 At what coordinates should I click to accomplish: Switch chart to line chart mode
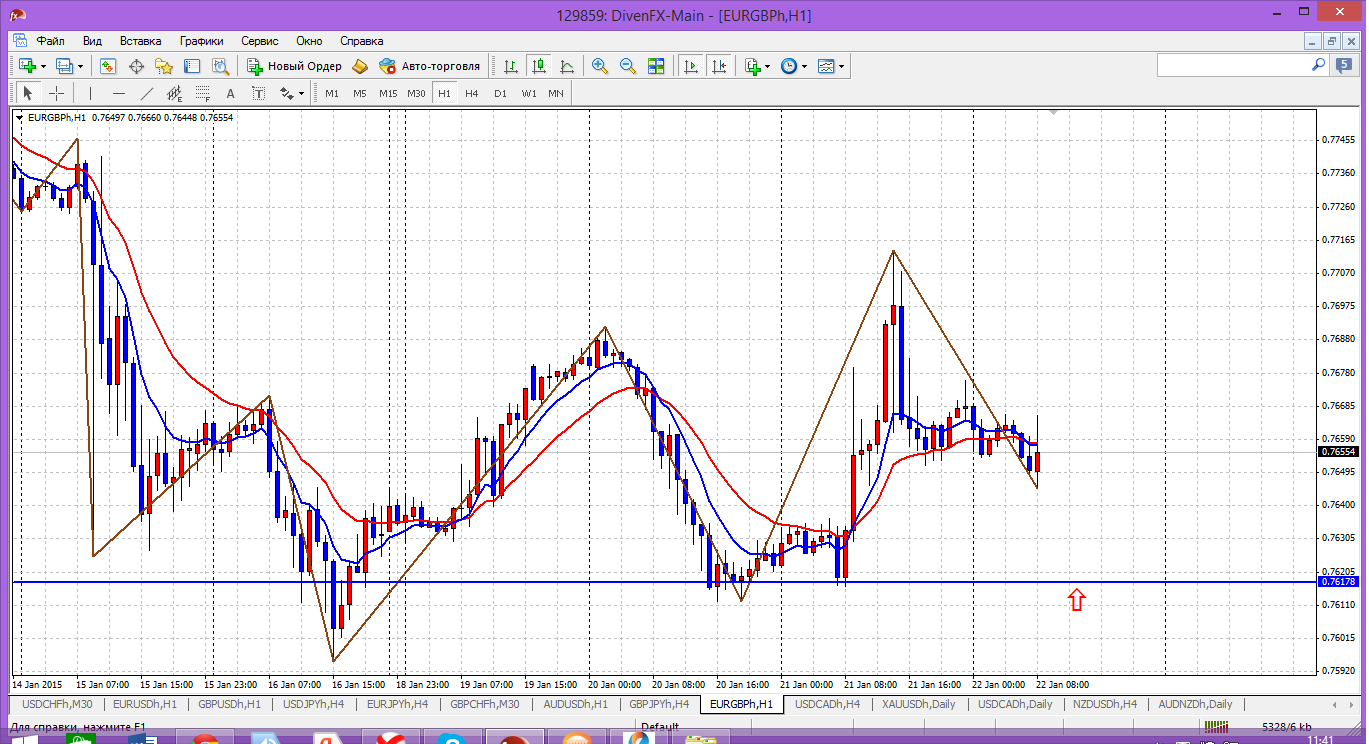pos(567,66)
